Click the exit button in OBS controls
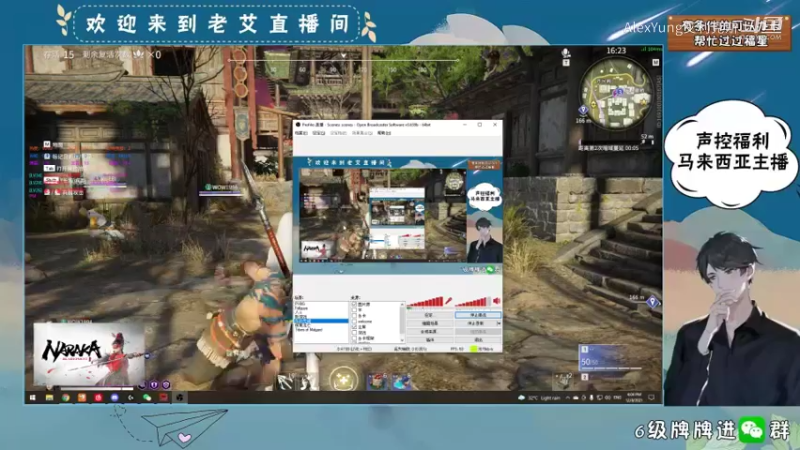This screenshot has width=800, height=450. click(x=478, y=340)
